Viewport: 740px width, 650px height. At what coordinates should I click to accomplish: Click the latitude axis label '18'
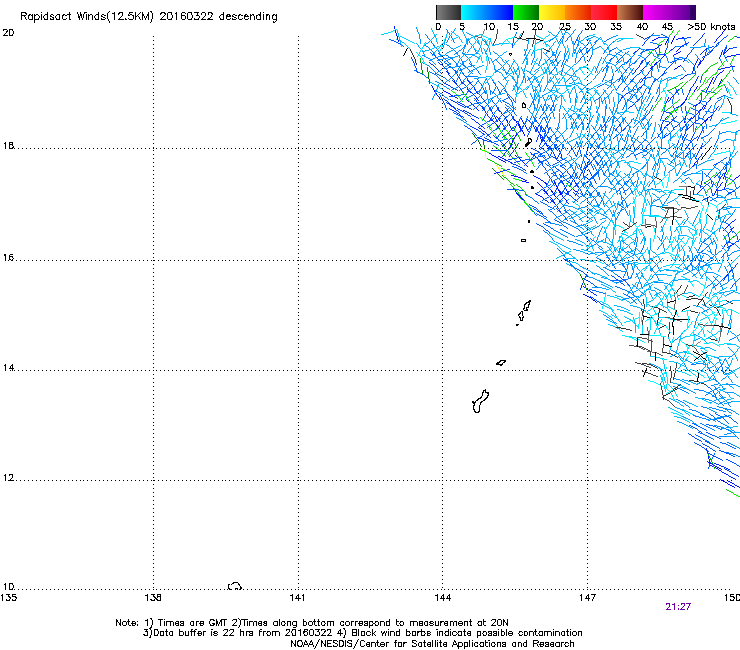tap(8, 145)
